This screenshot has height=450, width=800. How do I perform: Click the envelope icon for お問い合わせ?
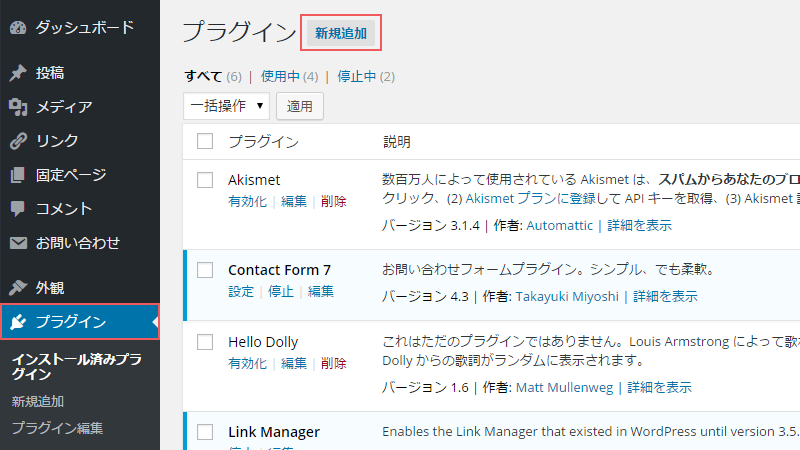18,243
